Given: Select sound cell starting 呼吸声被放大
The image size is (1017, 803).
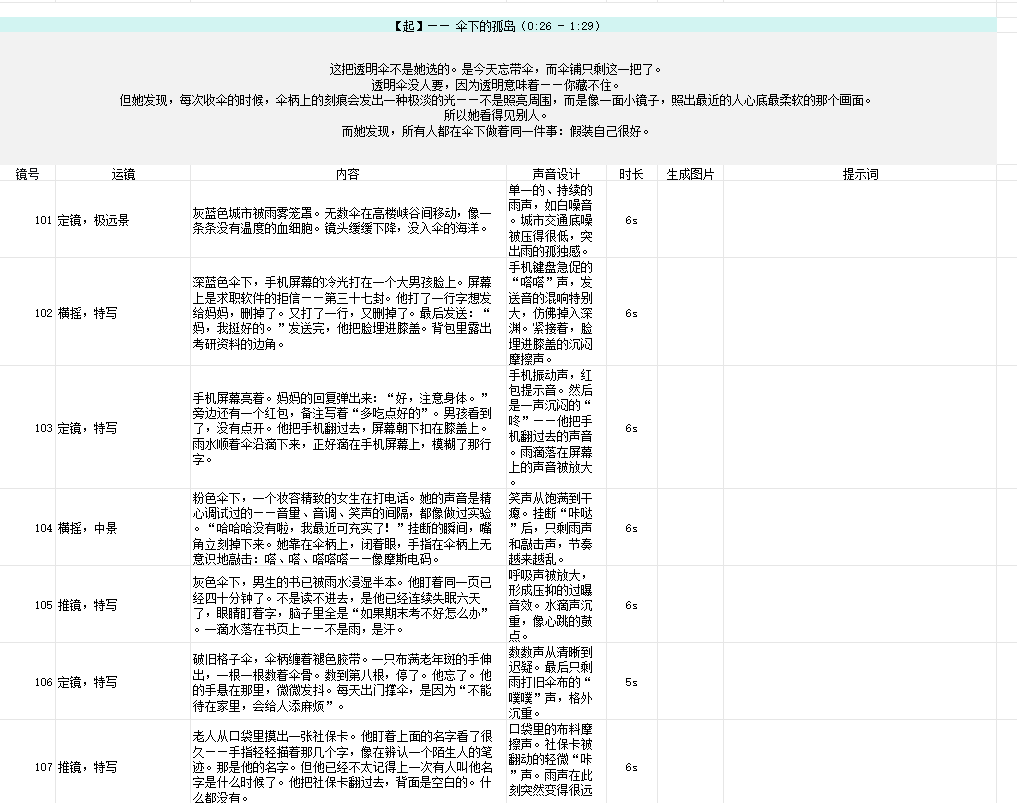Looking at the screenshot, I should coord(556,605).
